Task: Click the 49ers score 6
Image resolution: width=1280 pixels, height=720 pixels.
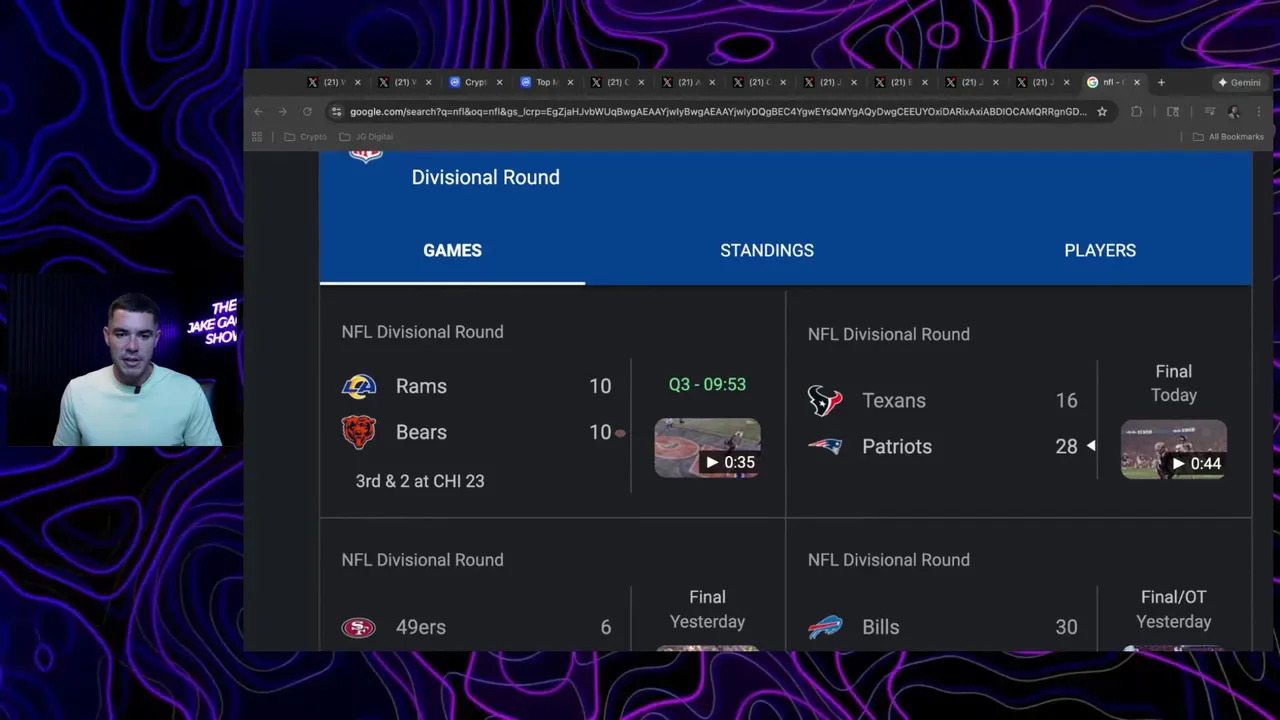Action: pos(605,627)
